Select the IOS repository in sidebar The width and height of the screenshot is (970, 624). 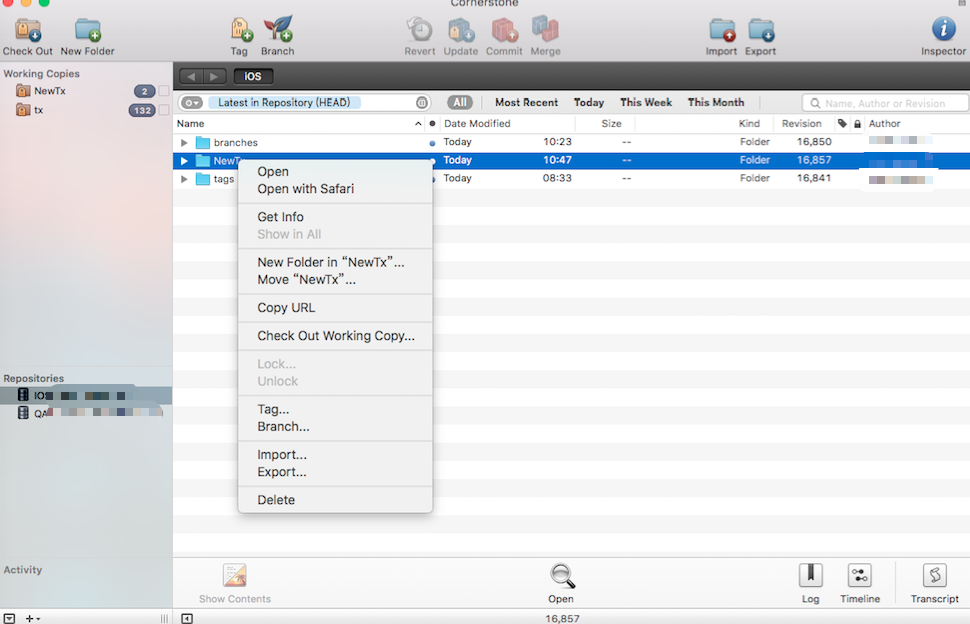click(86, 395)
